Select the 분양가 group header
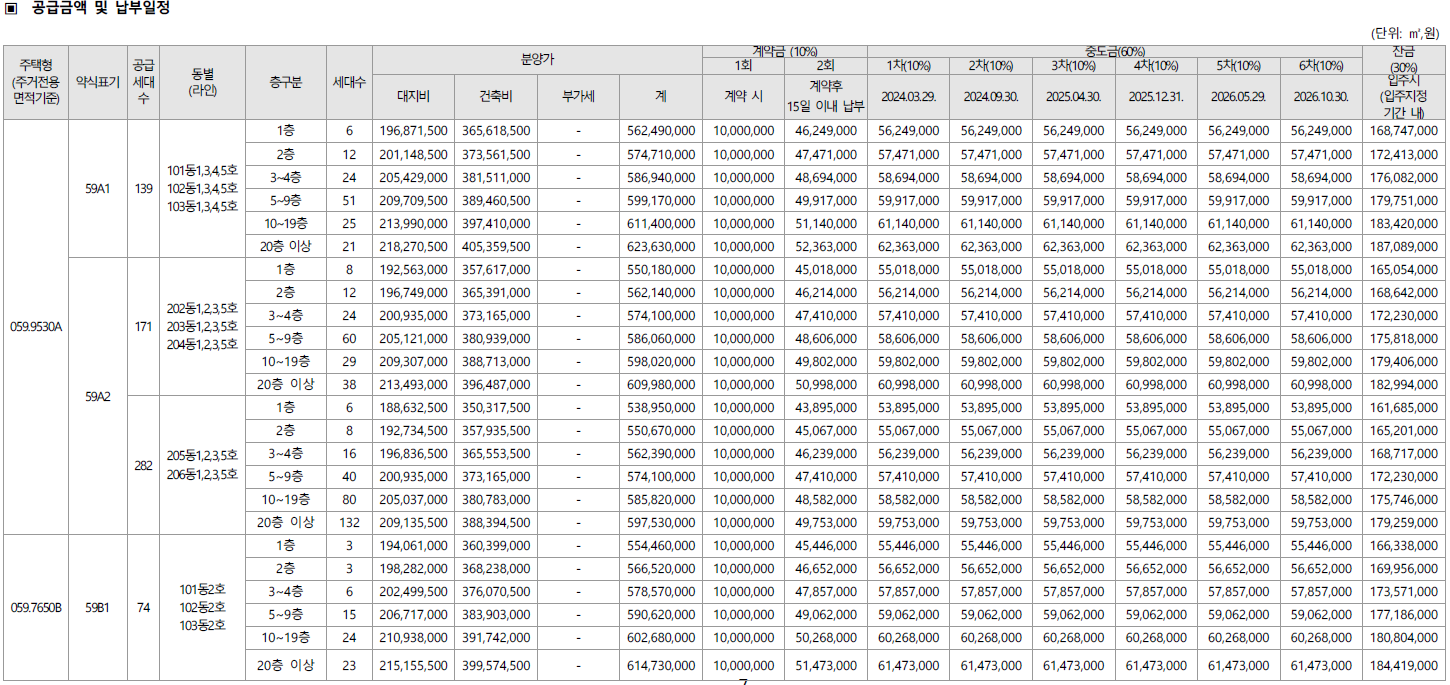Viewport: 1450px width, 685px height. click(x=537, y=60)
